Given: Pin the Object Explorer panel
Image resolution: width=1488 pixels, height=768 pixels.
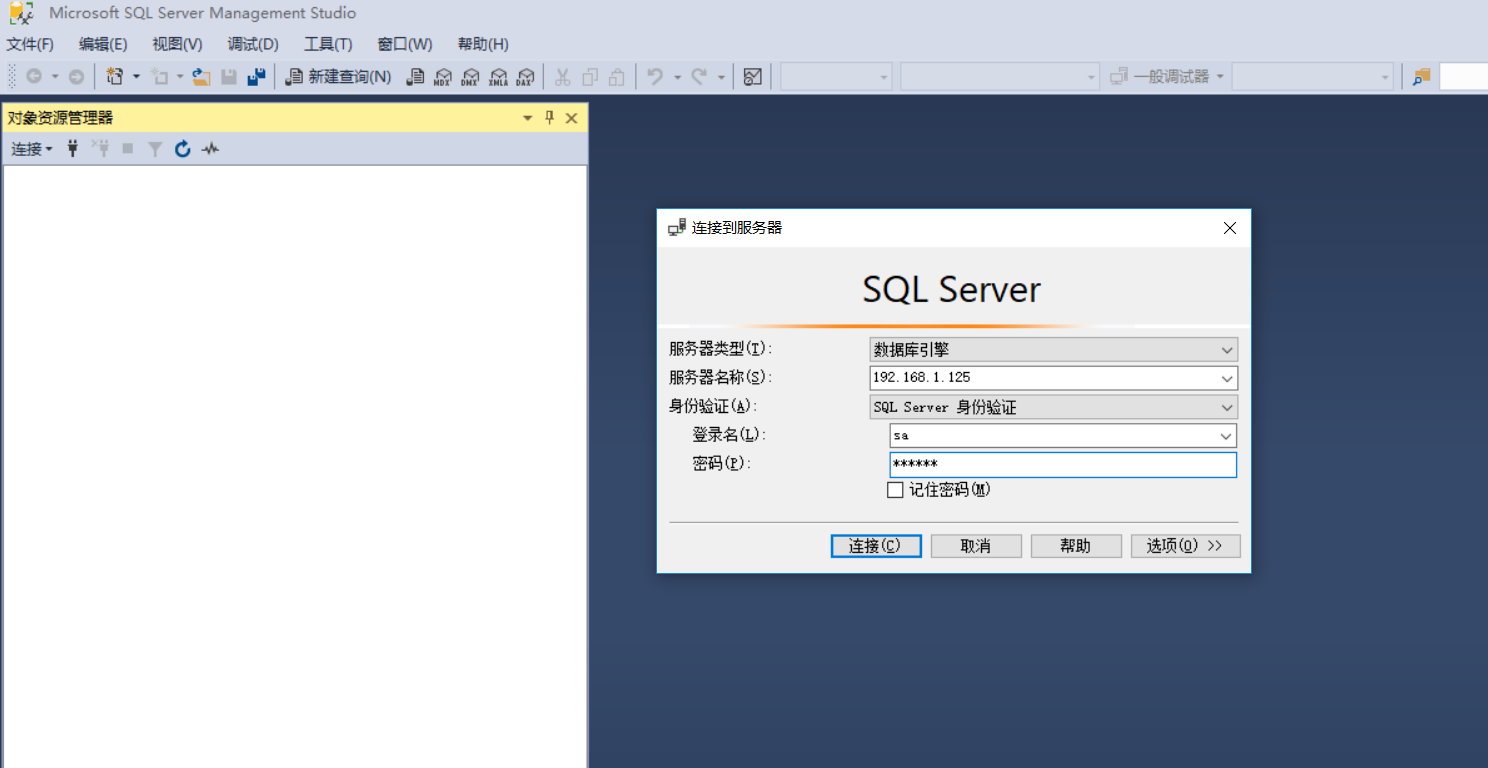Looking at the screenshot, I should coord(548,117).
